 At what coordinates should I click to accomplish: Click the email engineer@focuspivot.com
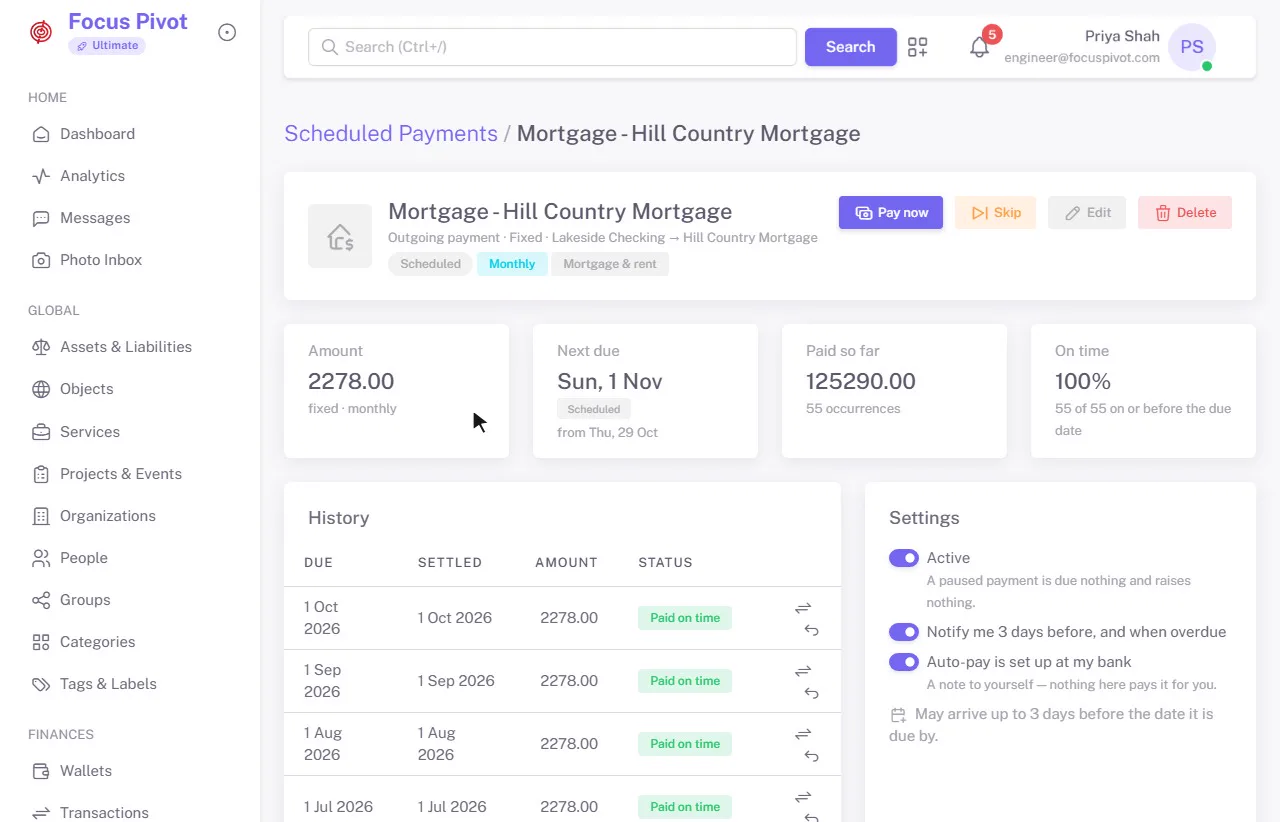(x=1082, y=58)
